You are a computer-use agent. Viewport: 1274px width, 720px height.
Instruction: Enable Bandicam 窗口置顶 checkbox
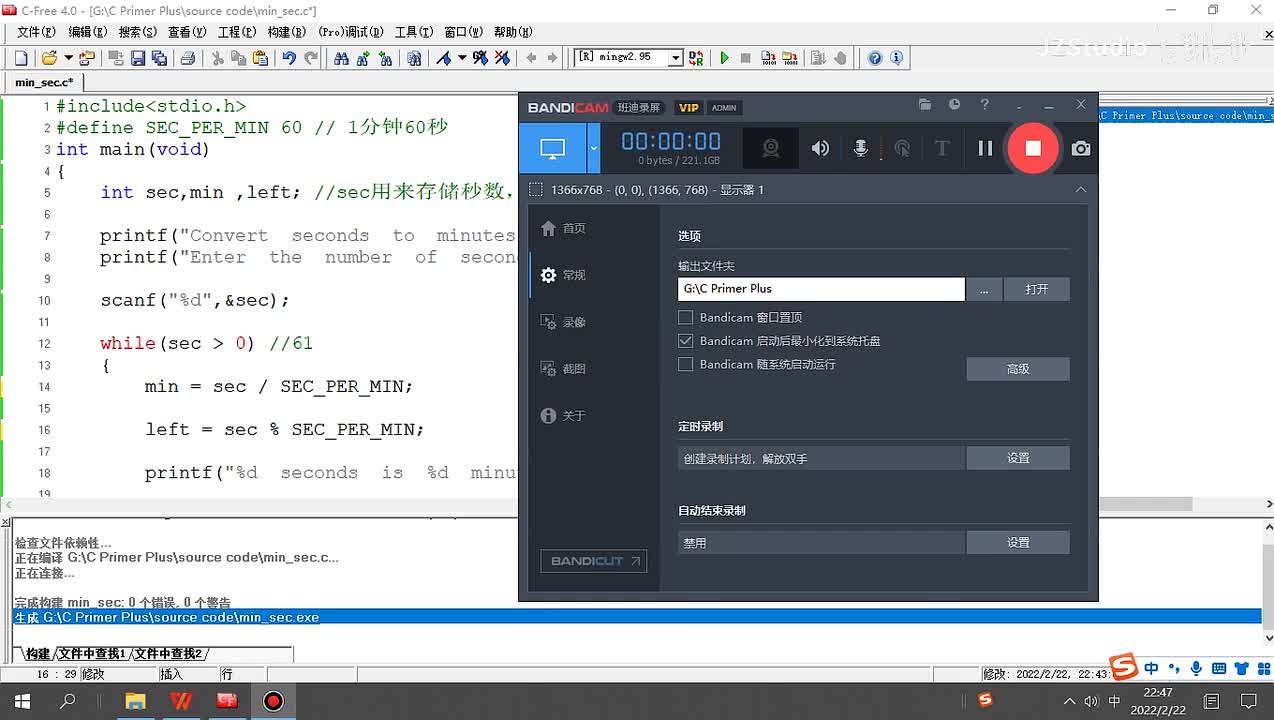pyautogui.click(x=685, y=317)
